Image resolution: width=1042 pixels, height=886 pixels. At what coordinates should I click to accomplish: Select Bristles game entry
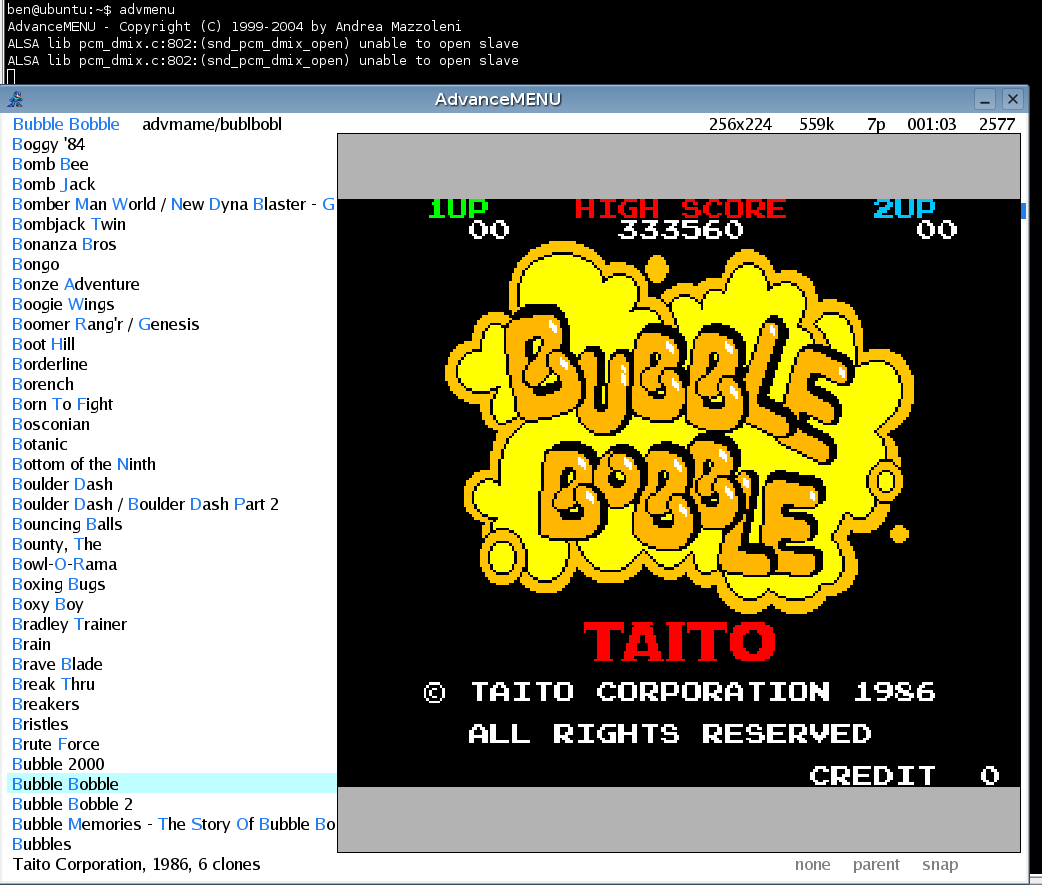click(x=40, y=723)
